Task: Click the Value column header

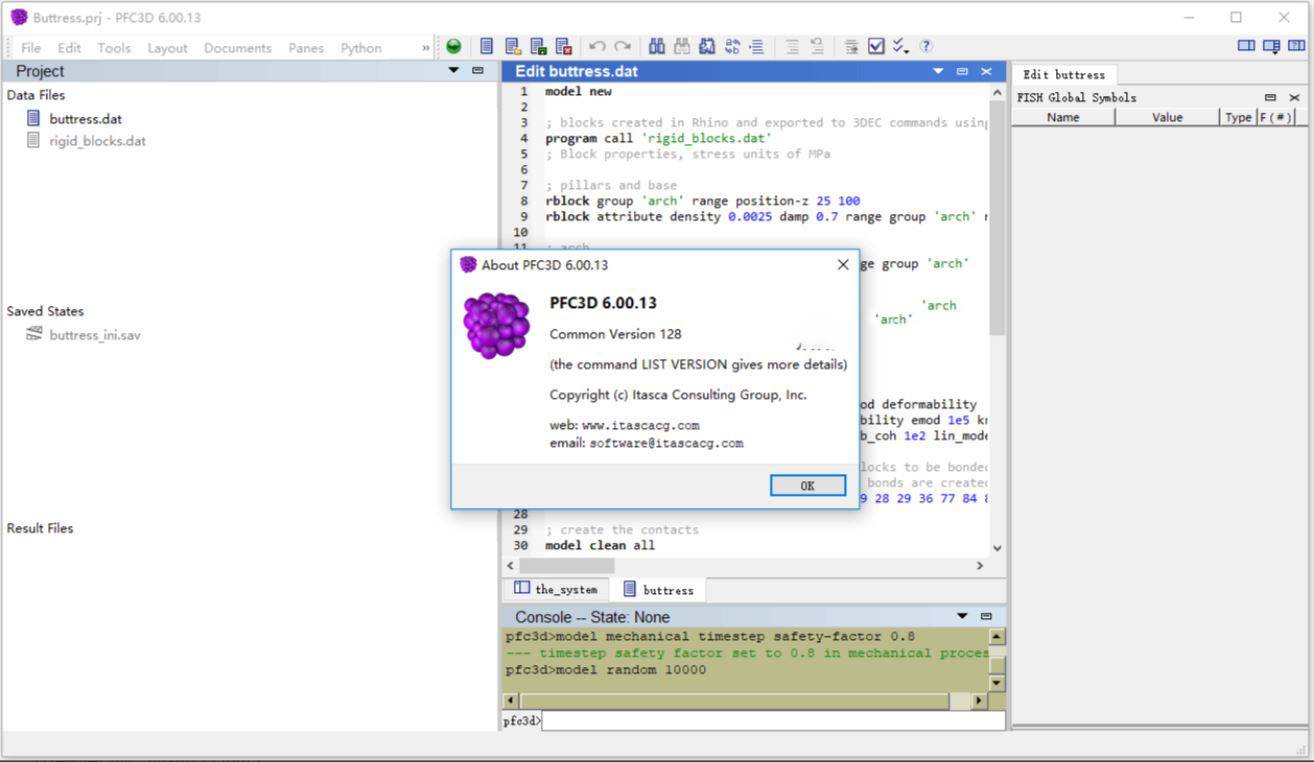Action: 1167,117
